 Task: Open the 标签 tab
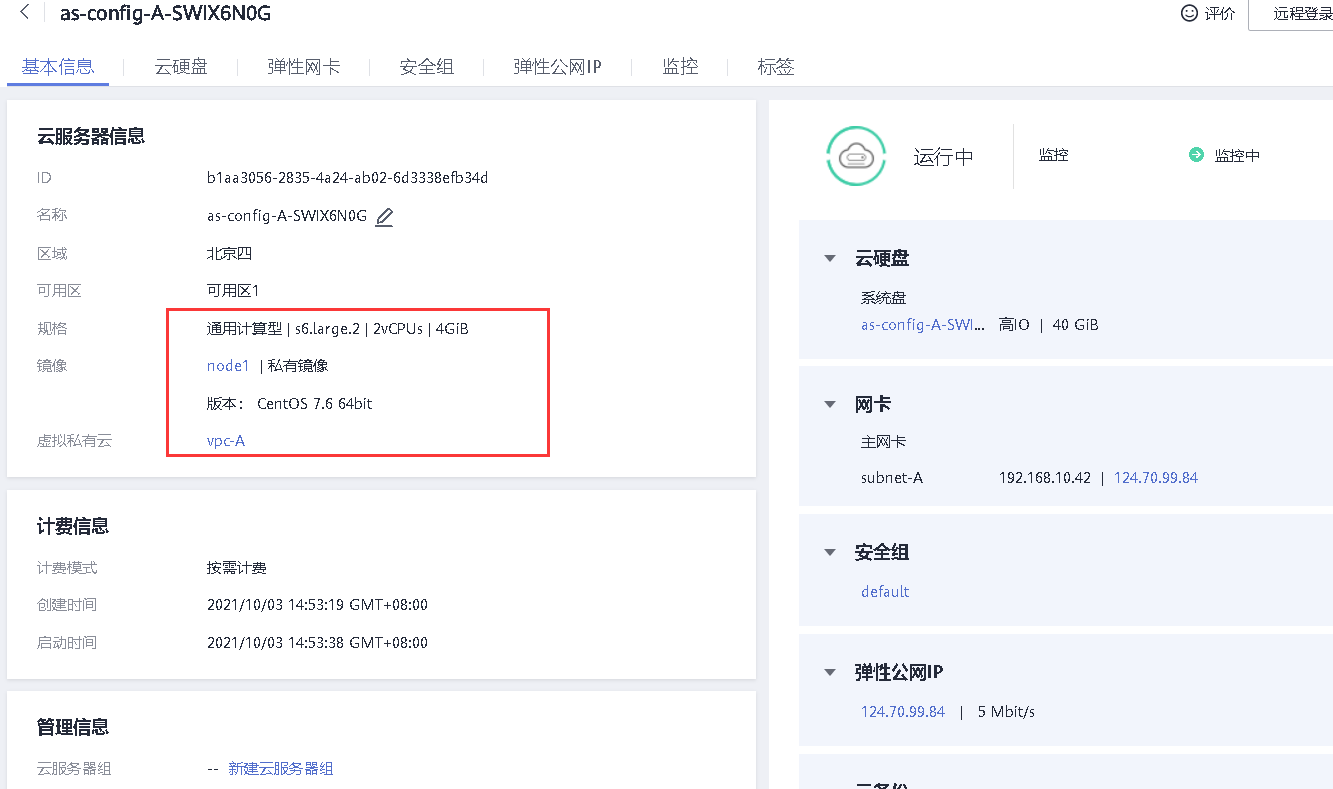click(x=776, y=67)
